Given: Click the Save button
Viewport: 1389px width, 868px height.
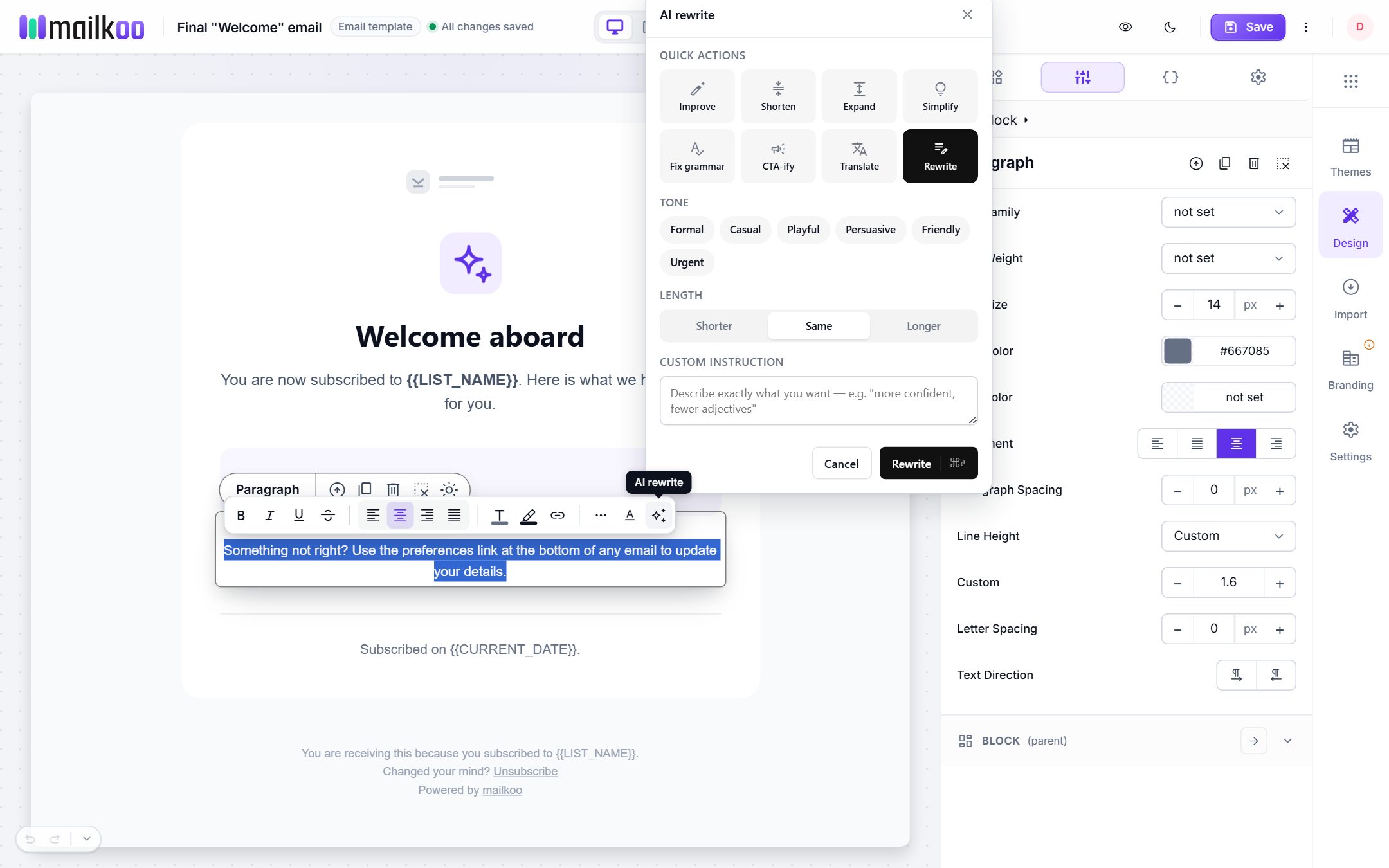Looking at the screenshot, I should (1248, 27).
